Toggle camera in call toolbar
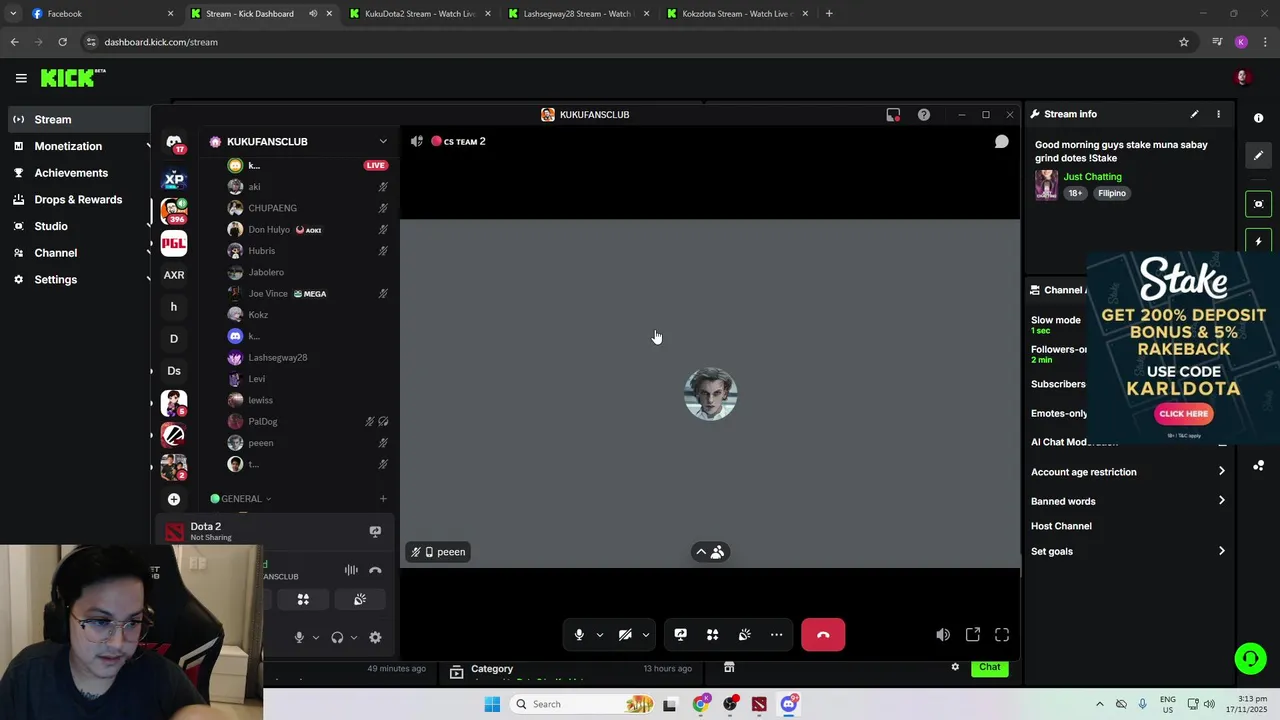1280x720 pixels. (x=625, y=635)
